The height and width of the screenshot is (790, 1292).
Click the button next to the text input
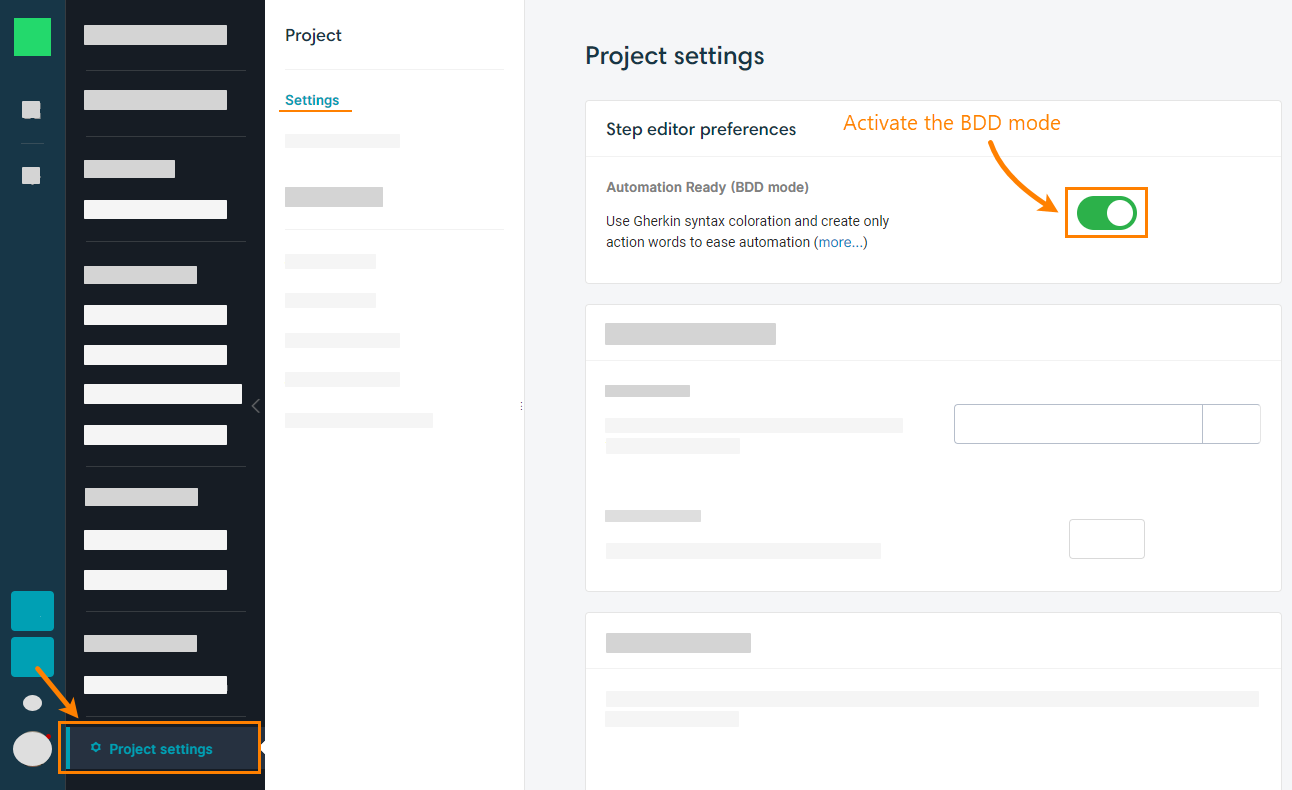(x=1231, y=423)
